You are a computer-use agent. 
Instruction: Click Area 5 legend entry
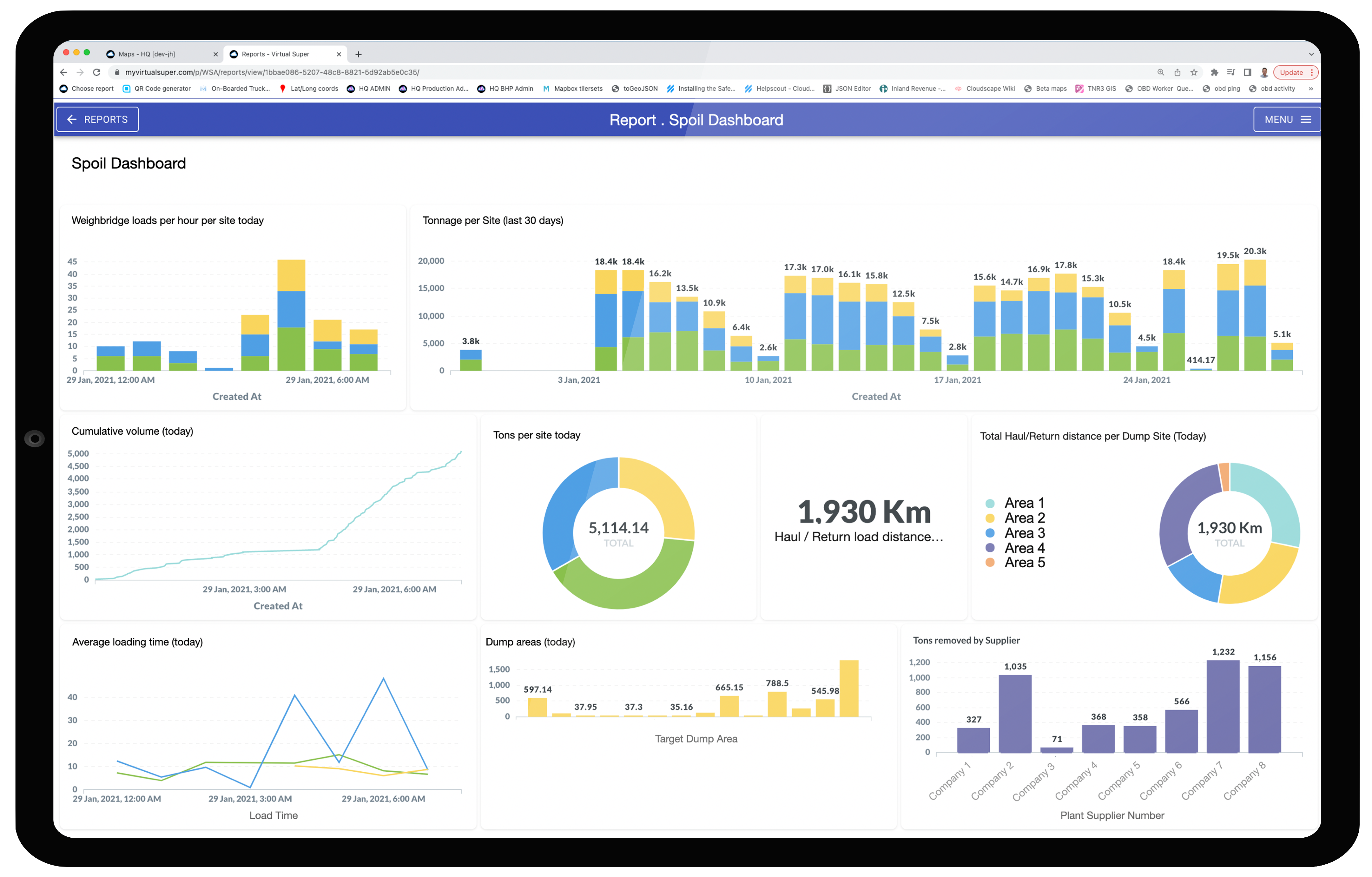[x=1015, y=563]
